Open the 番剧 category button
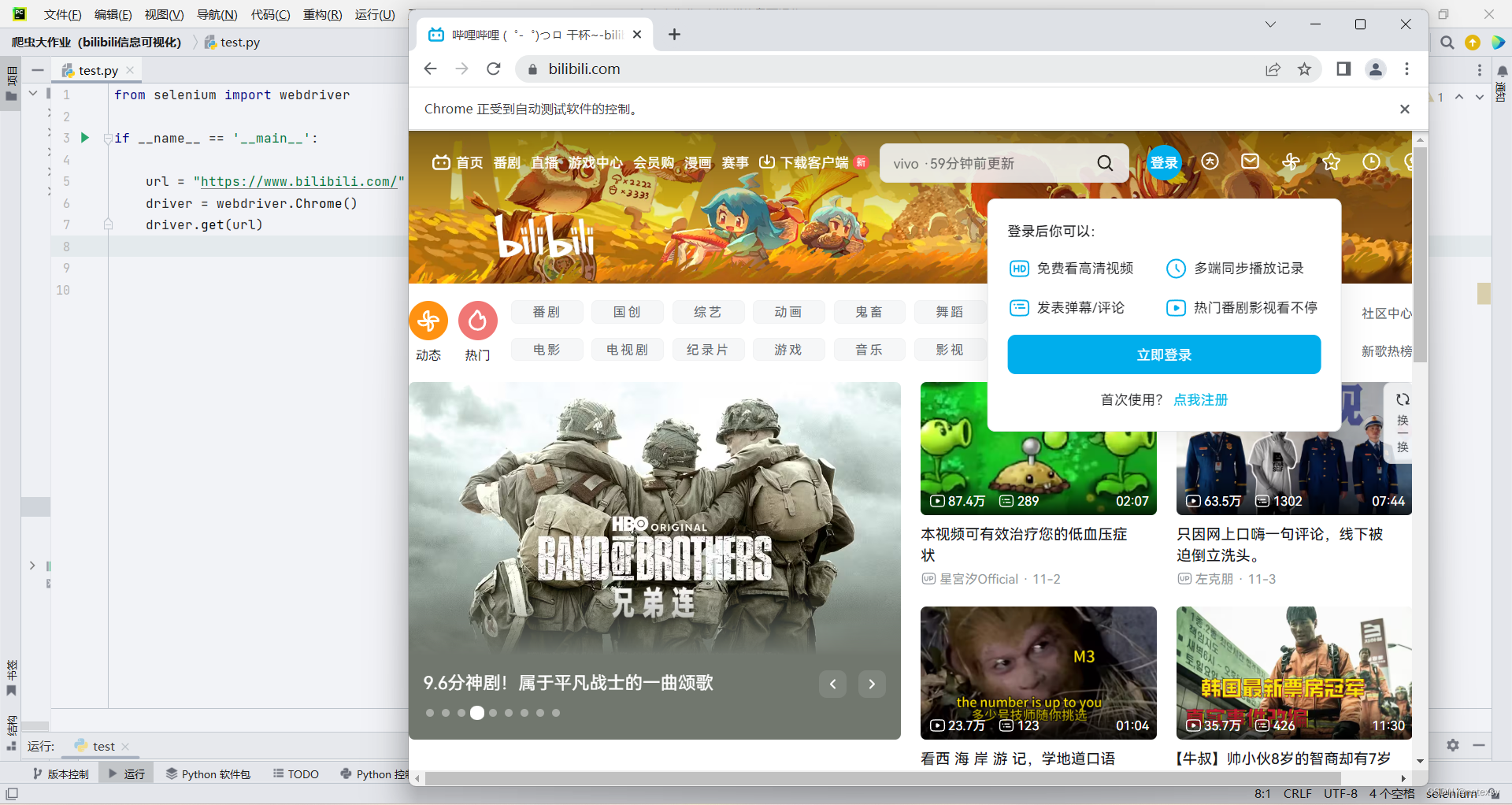 pos(547,312)
